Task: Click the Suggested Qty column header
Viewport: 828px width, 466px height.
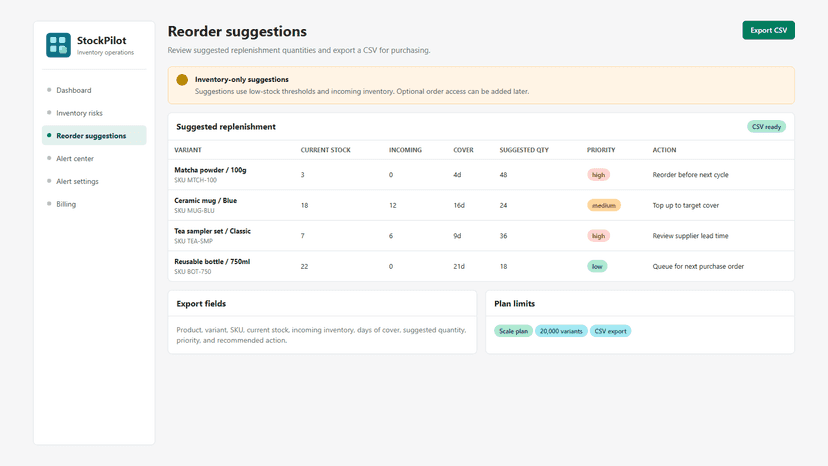Action: (x=524, y=150)
